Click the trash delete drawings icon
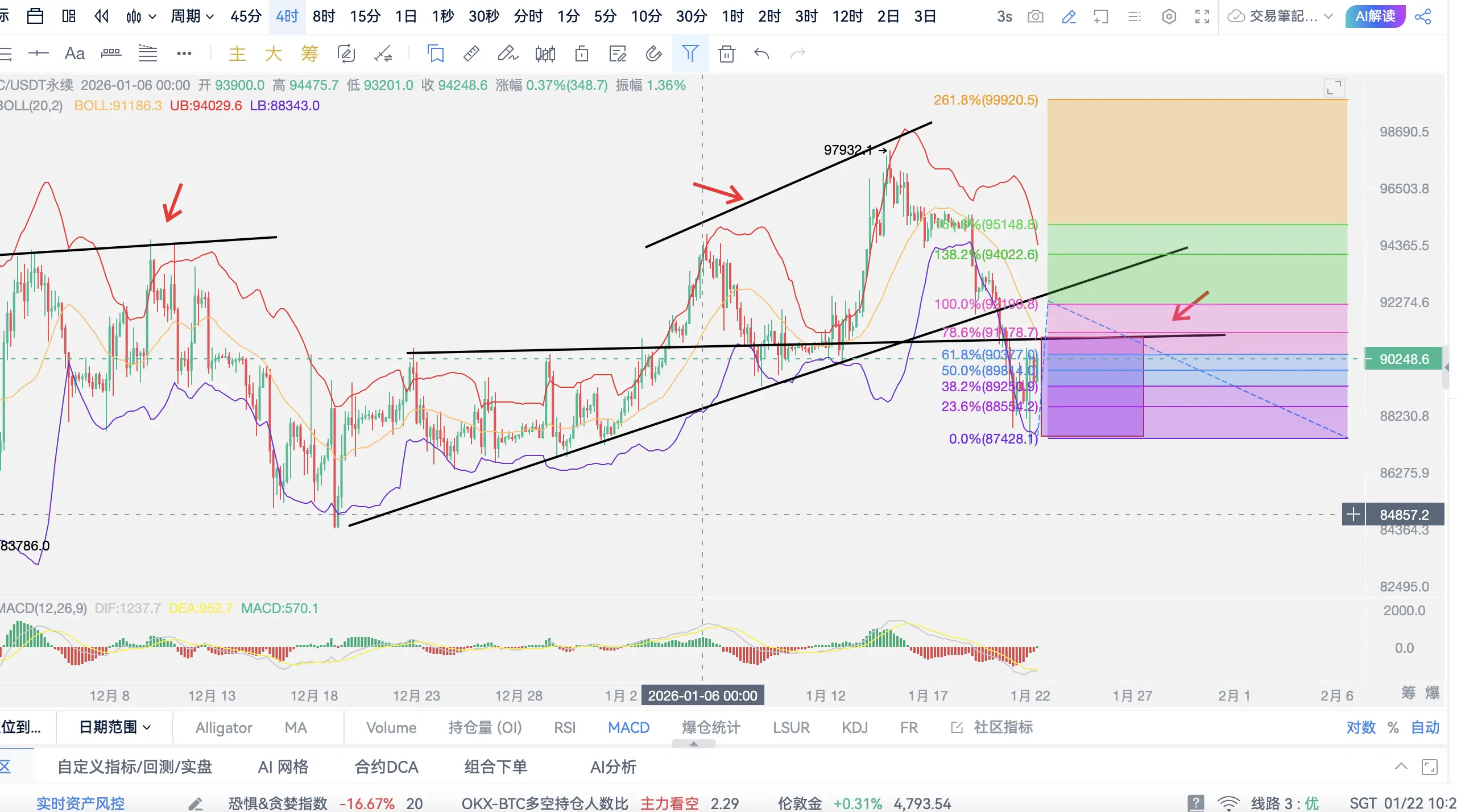Screen dimensions: 1457x812 coord(726,54)
